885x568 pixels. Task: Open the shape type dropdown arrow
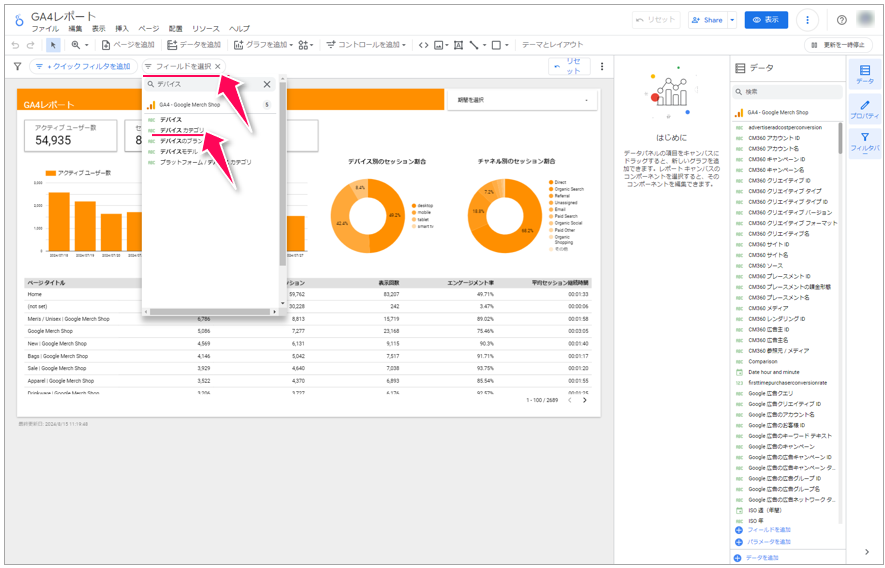click(507, 45)
